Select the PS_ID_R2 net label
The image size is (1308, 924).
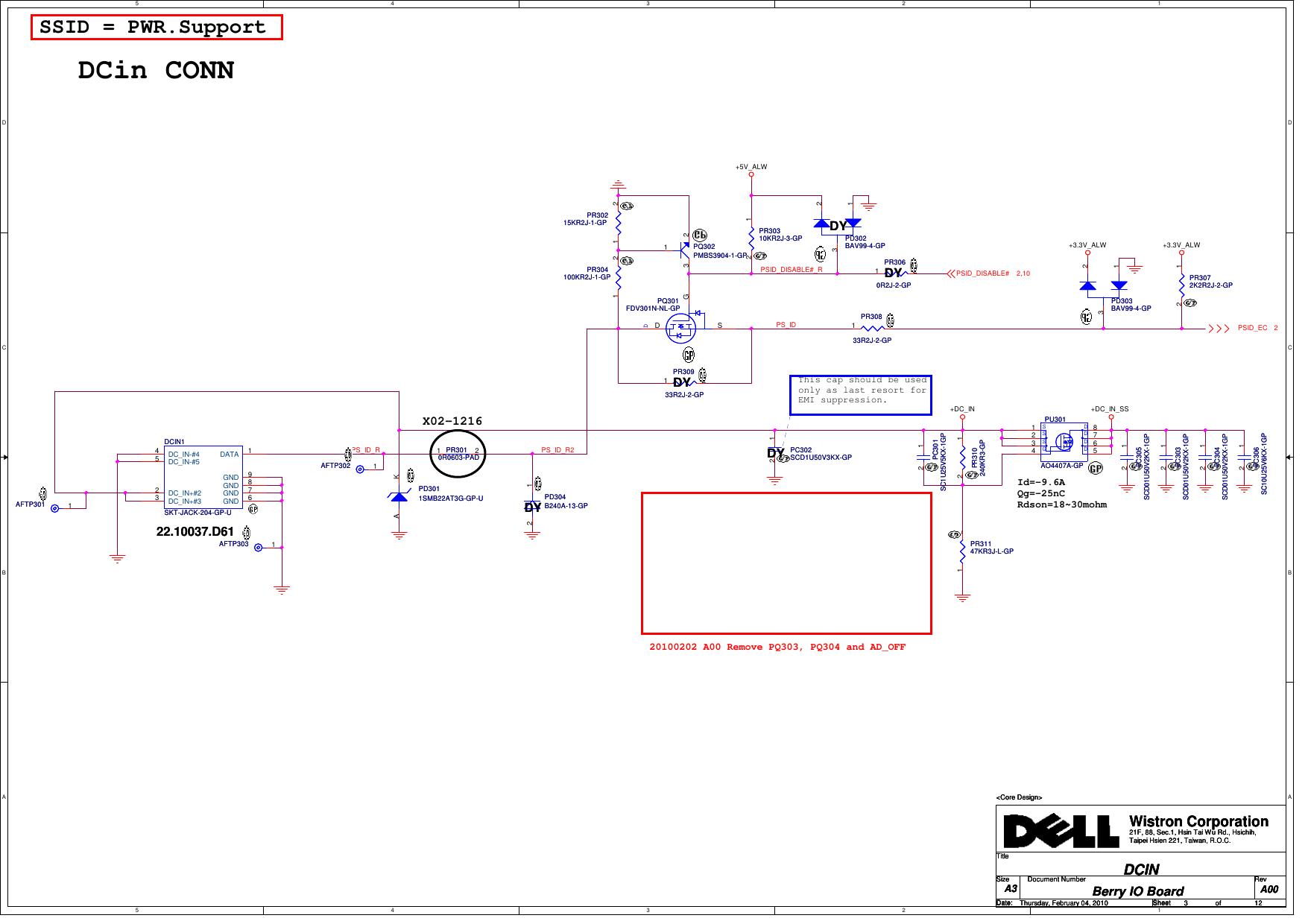coord(557,450)
